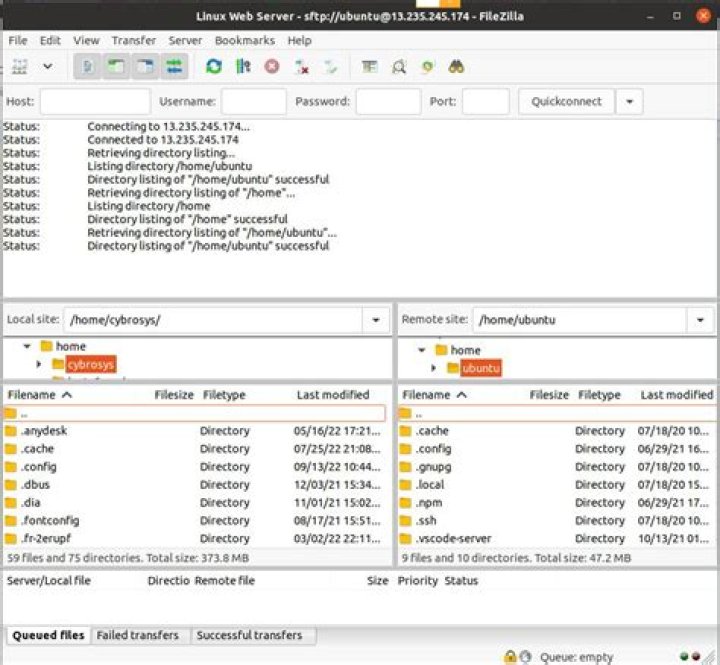Switch to the Failed transfers tab

pyautogui.click(x=137, y=635)
